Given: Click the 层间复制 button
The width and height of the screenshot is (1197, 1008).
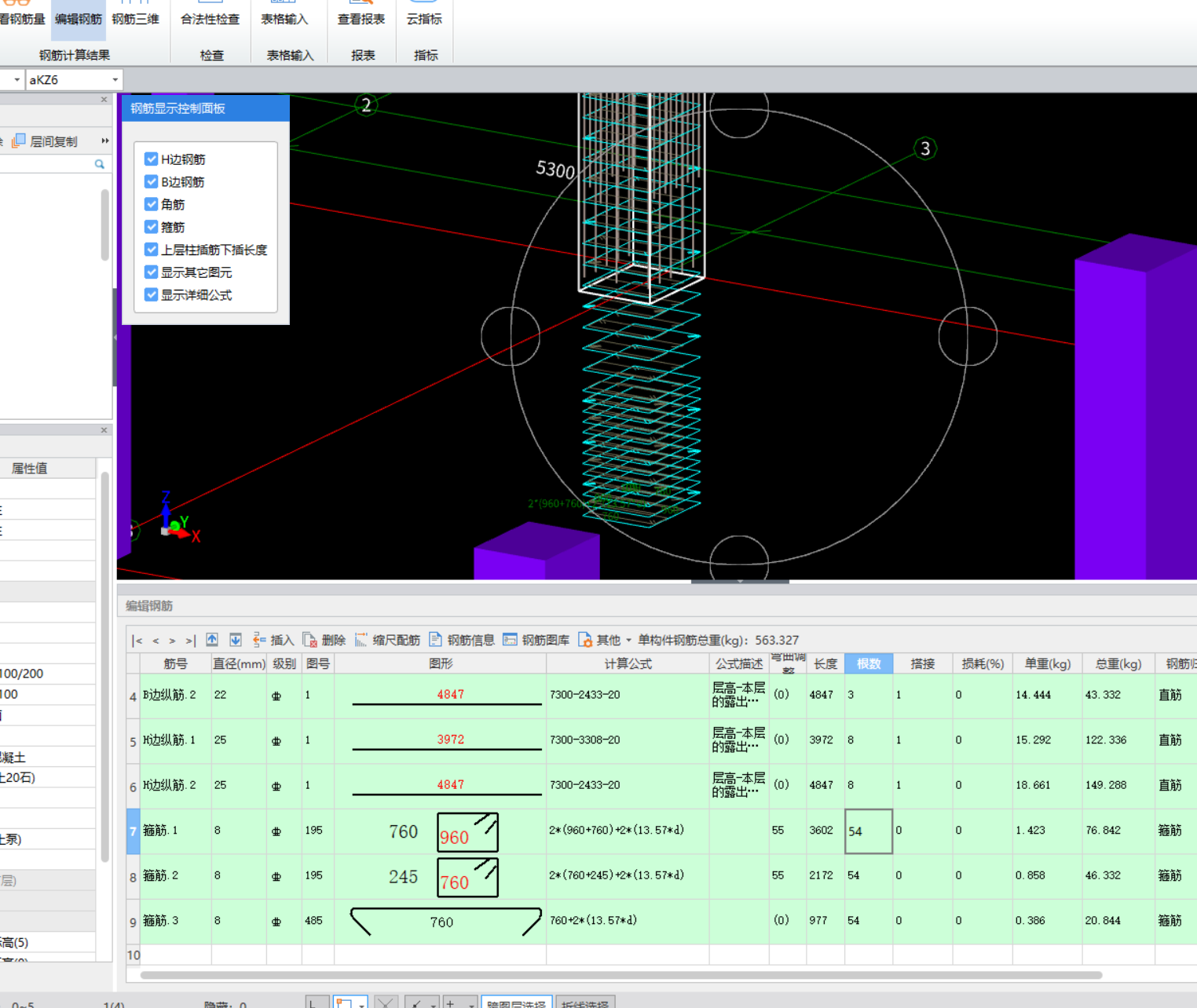Looking at the screenshot, I should coord(45,141).
